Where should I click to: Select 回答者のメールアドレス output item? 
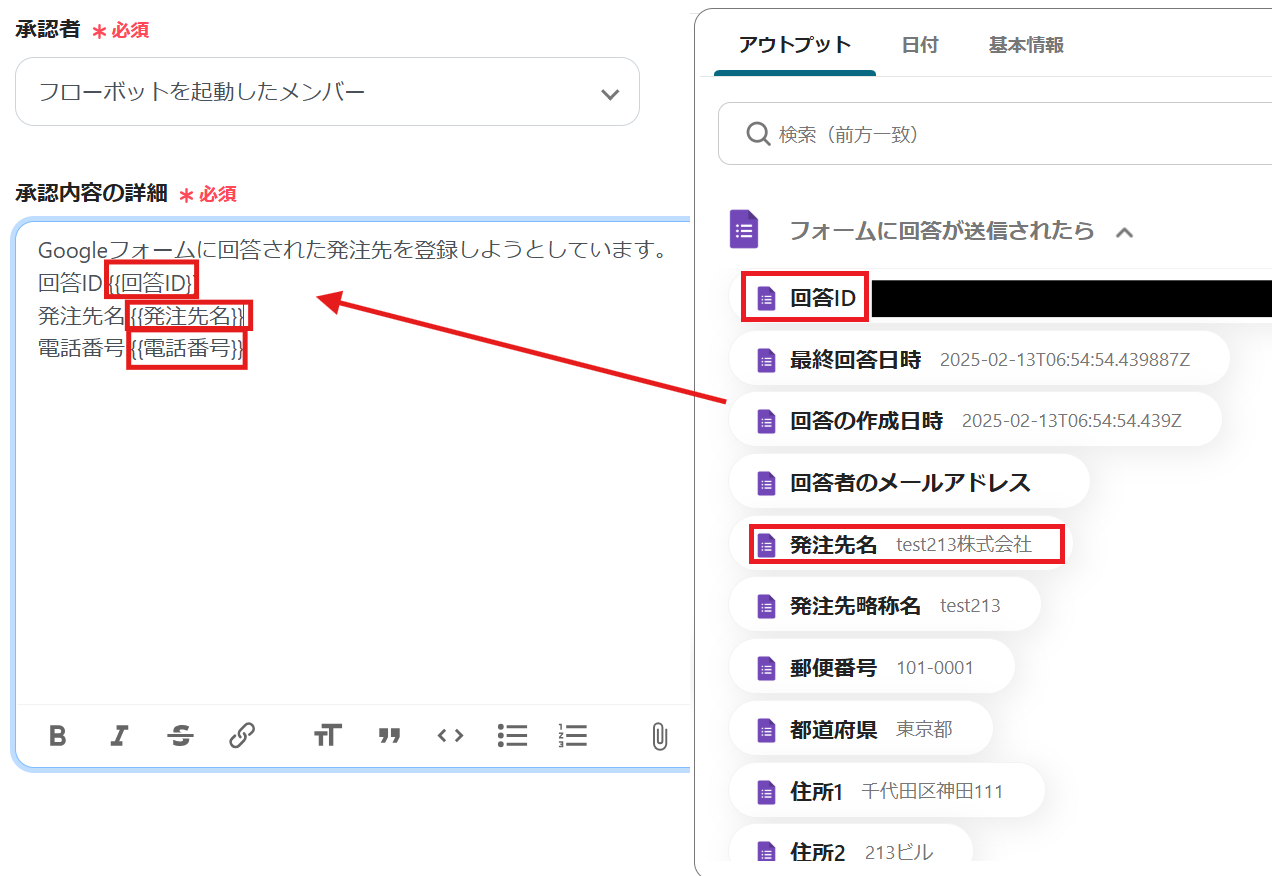[909, 483]
